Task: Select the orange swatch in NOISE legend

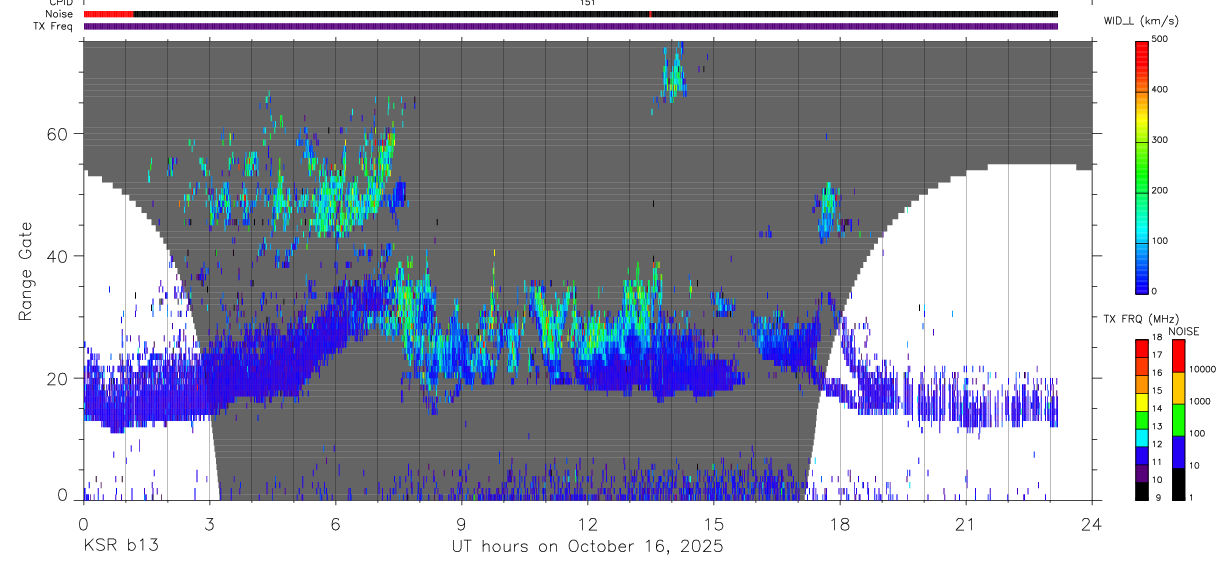Action: coord(1178,387)
